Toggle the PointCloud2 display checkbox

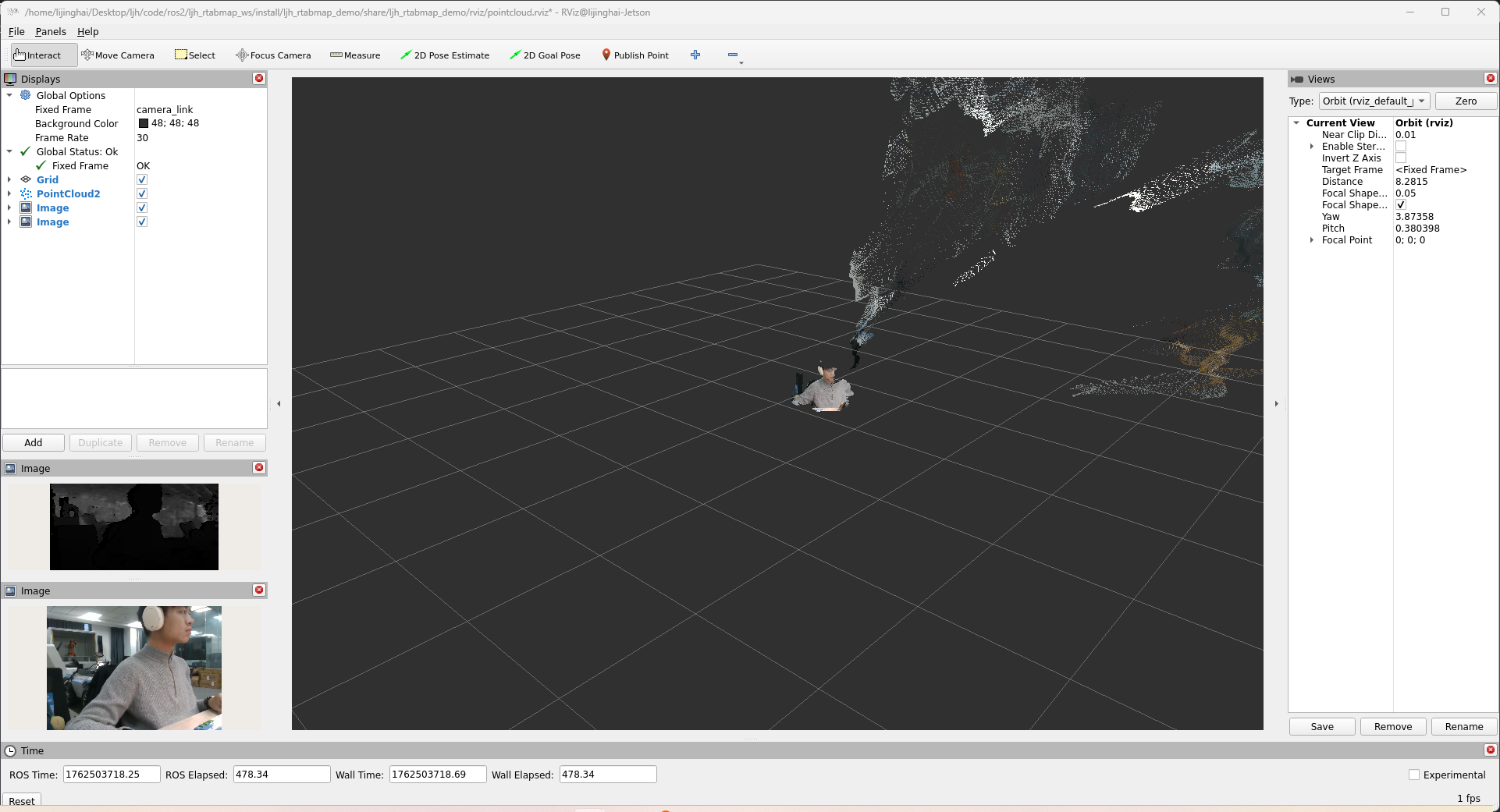coord(142,193)
